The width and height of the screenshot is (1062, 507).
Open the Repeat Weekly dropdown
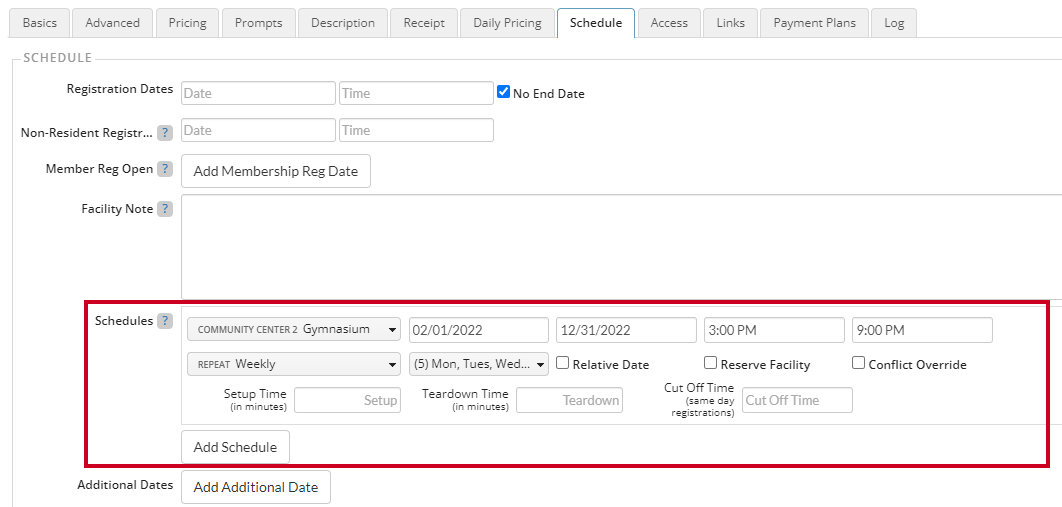[294, 364]
